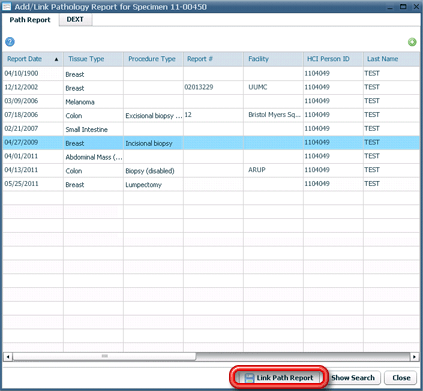Screen dimensions: 423x391
Task: Minimize the dialog window
Action: (390, 7)
